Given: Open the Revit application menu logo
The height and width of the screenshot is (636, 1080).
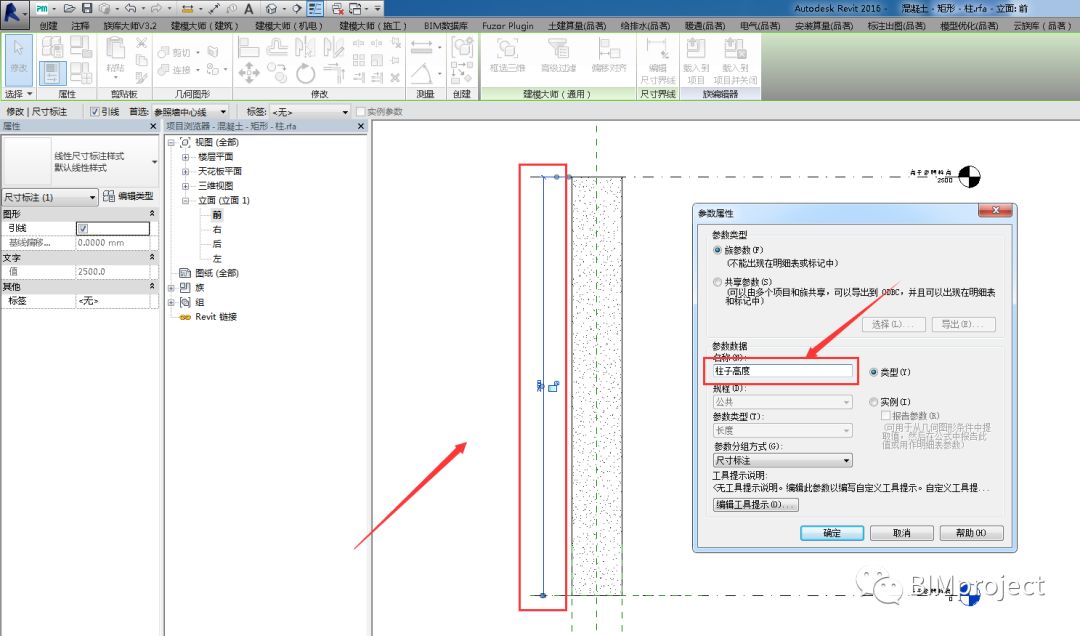Looking at the screenshot, I should pyautogui.click(x=14, y=11).
